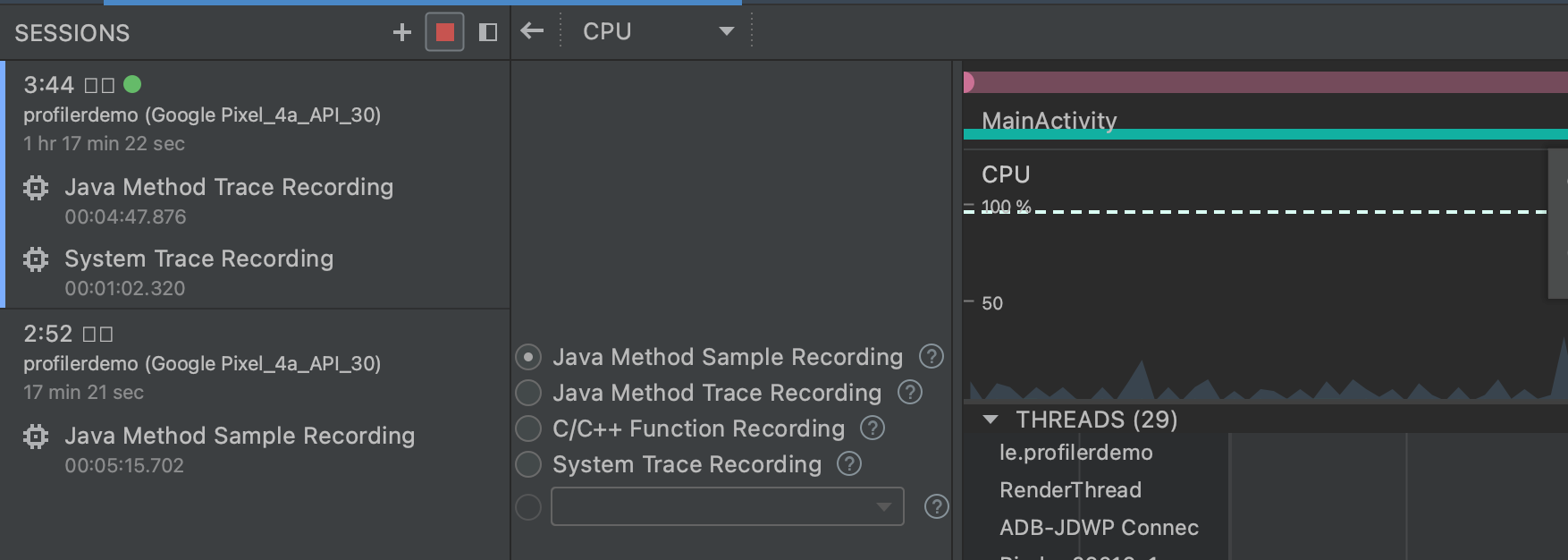Viewport: 1568px width, 560px height.
Task: Open the custom configuration combo box
Action: tap(727, 506)
